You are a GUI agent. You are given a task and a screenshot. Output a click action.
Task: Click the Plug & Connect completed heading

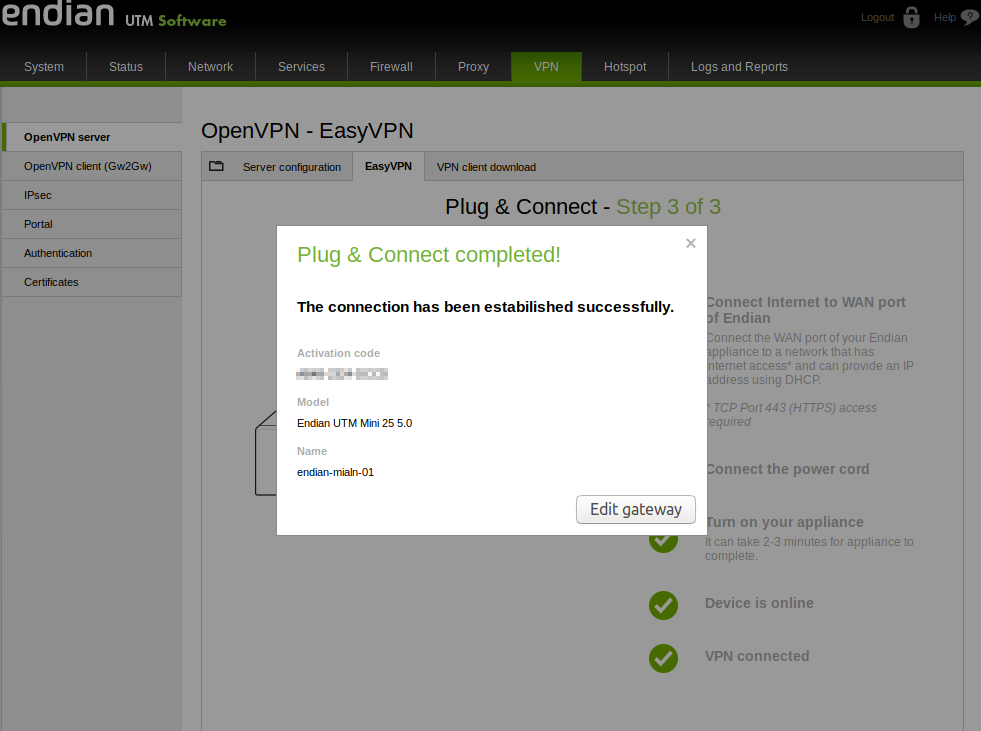(x=429, y=255)
